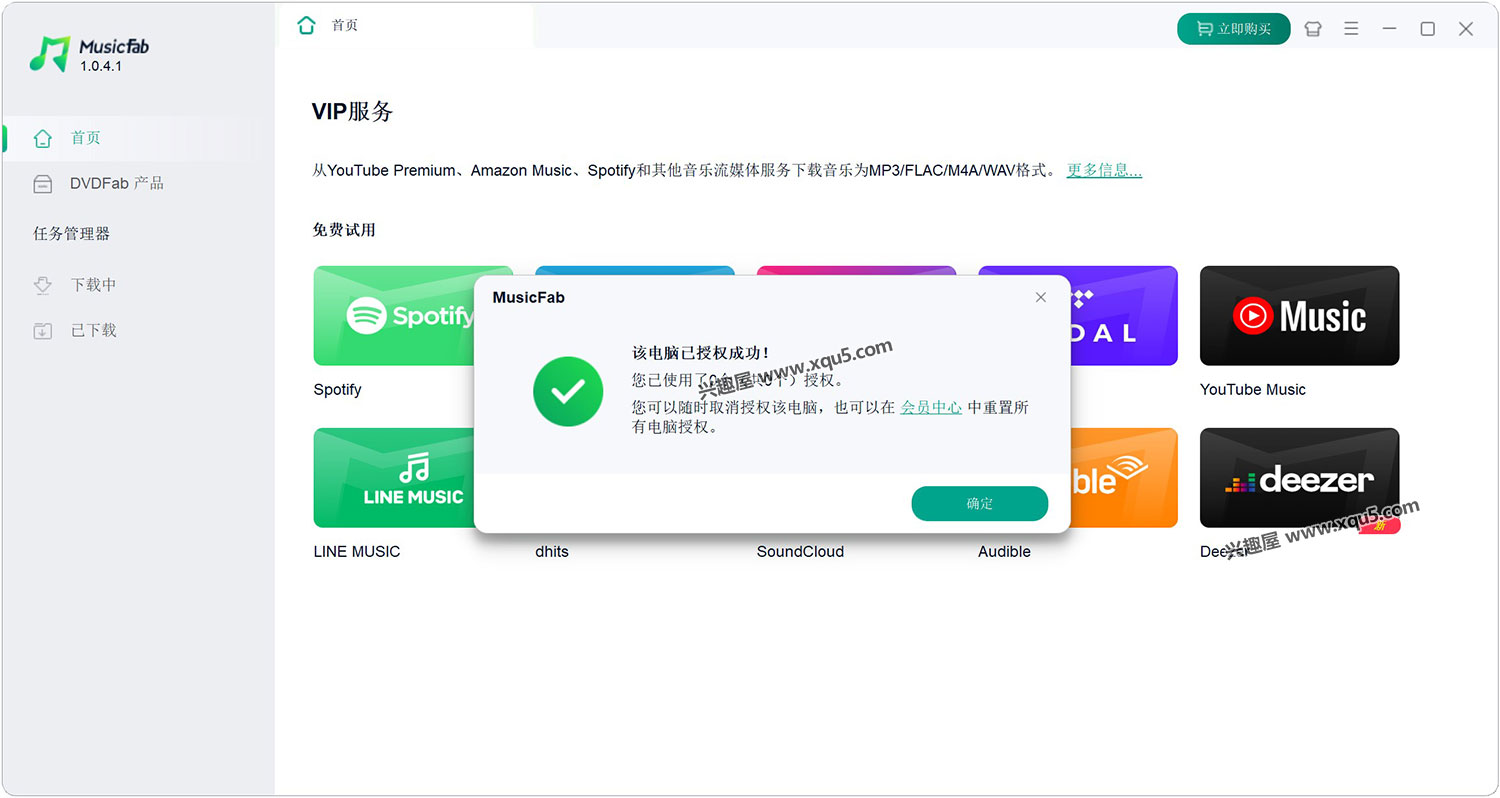Follow the 更多信息... link

pos(1104,170)
